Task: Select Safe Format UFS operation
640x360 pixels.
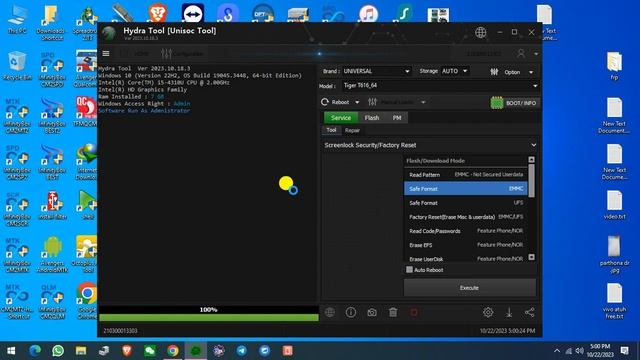Action: (466, 203)
